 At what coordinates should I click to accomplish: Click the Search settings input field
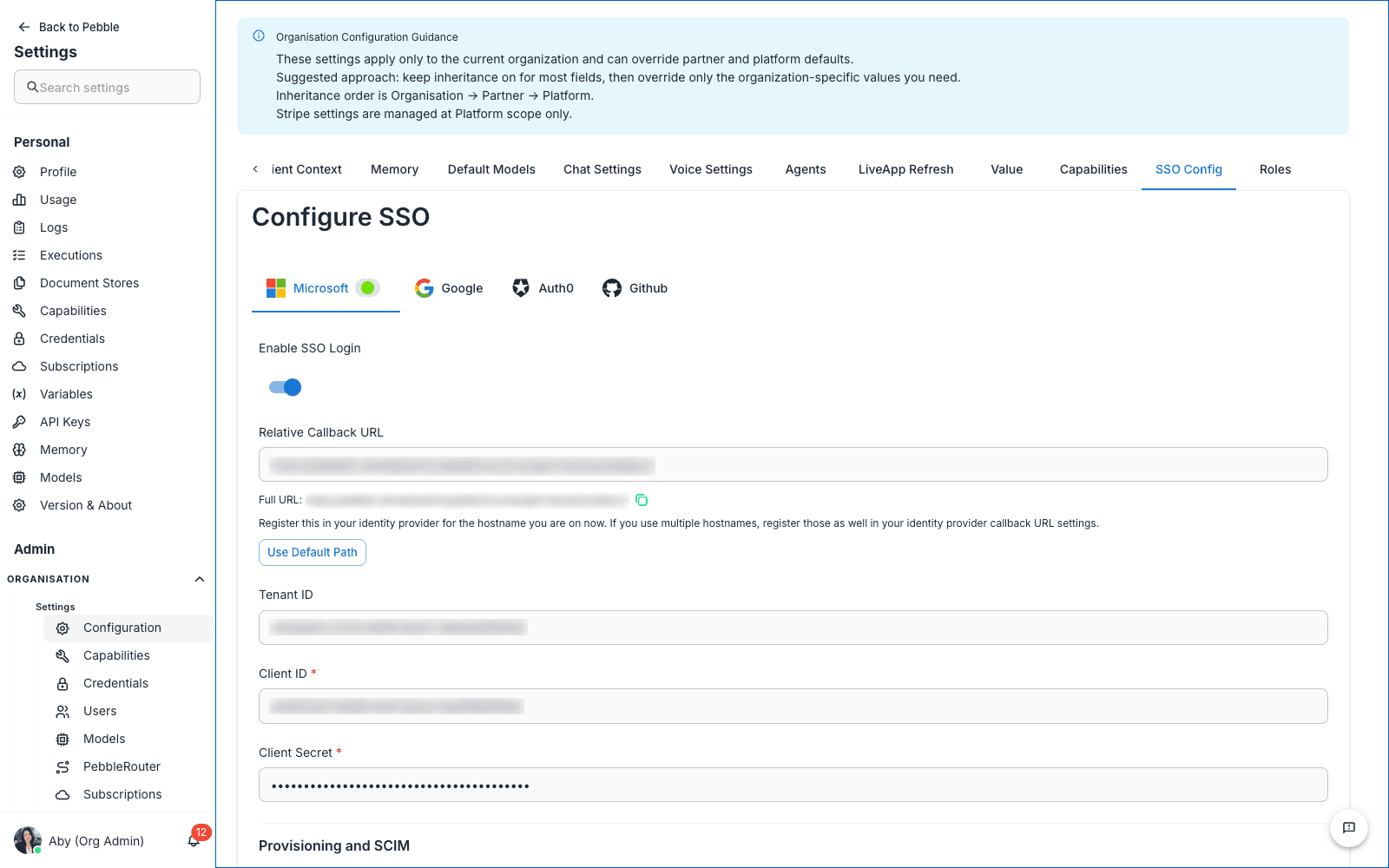pyautogui.click(x=107, y=87)
